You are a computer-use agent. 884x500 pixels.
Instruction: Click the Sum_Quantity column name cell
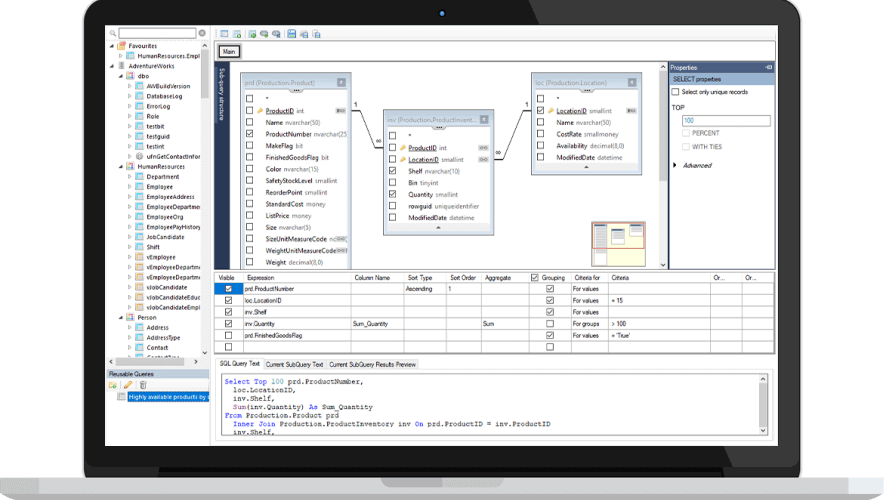tap(377, 324)
